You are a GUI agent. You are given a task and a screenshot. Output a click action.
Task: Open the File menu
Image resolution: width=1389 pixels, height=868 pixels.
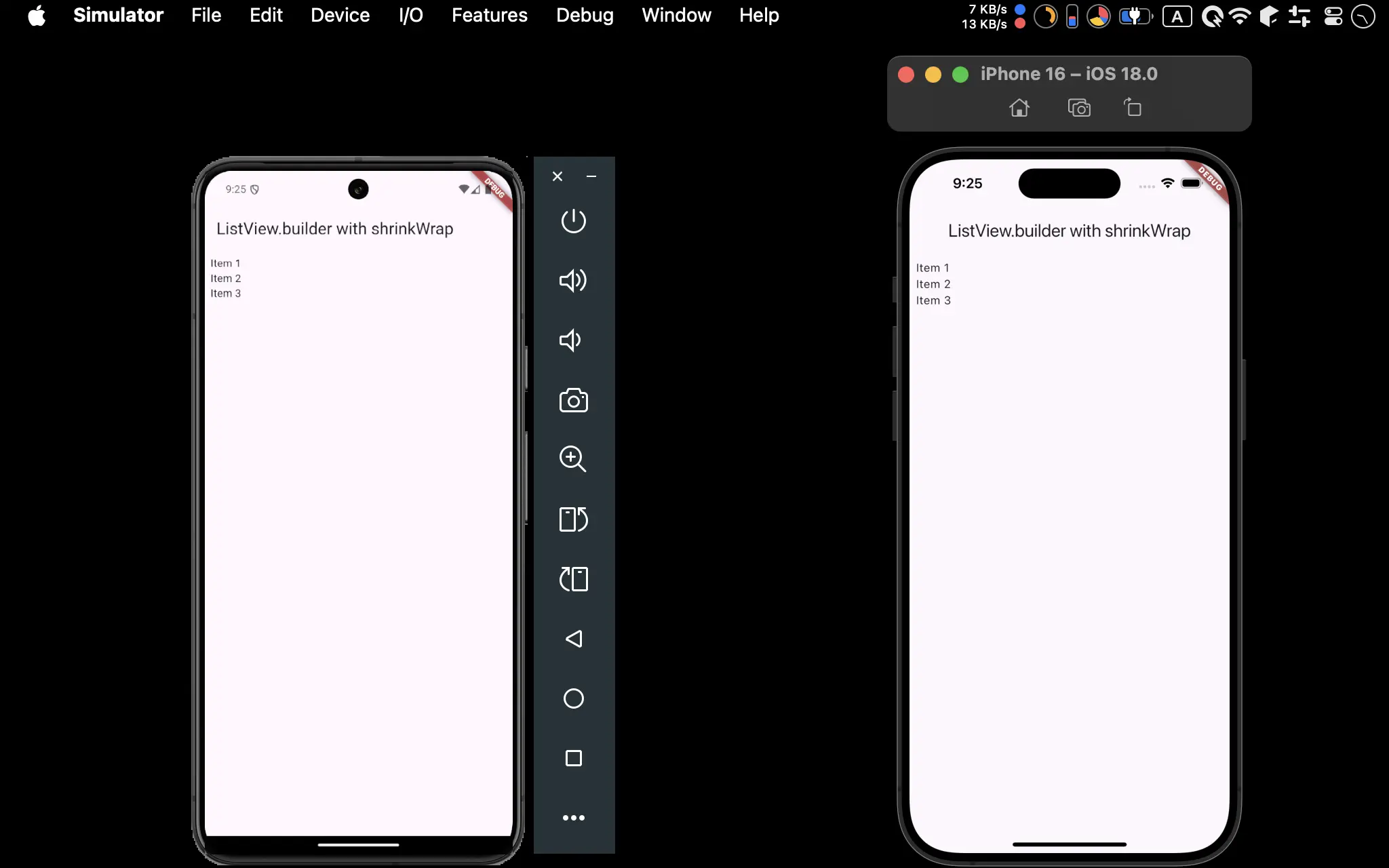point(206,15)
